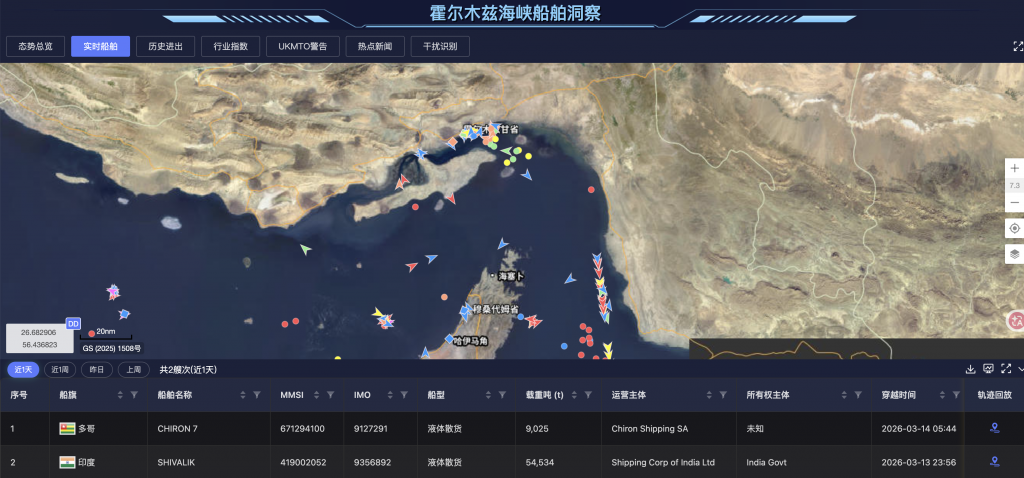This screenshot has height=478, width=1024.
Task: Switch to 历史进出 tab
Action: [165, 46]
